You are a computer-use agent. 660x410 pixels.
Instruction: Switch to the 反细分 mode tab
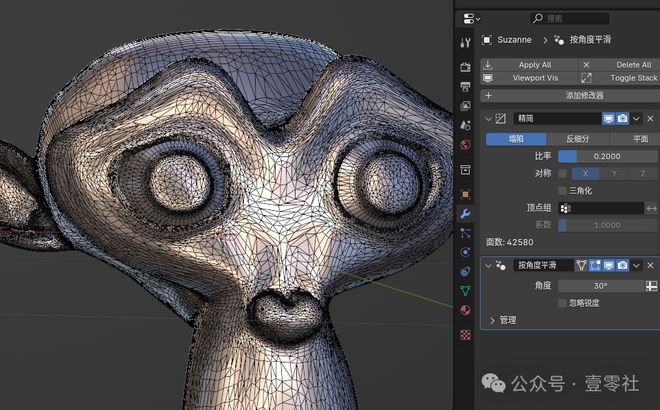click(x=578, y=139)
